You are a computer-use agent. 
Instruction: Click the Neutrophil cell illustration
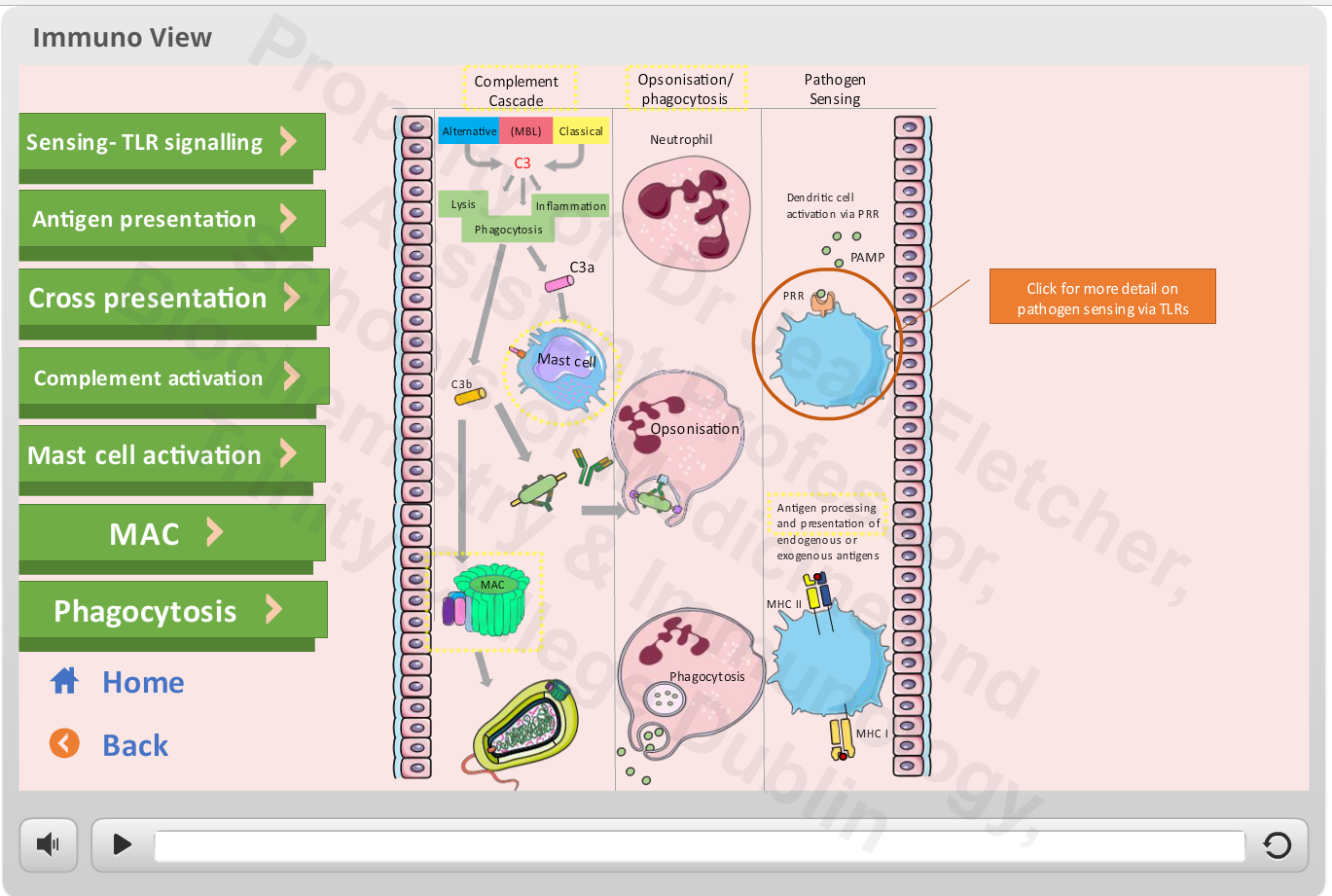point(686,212)
